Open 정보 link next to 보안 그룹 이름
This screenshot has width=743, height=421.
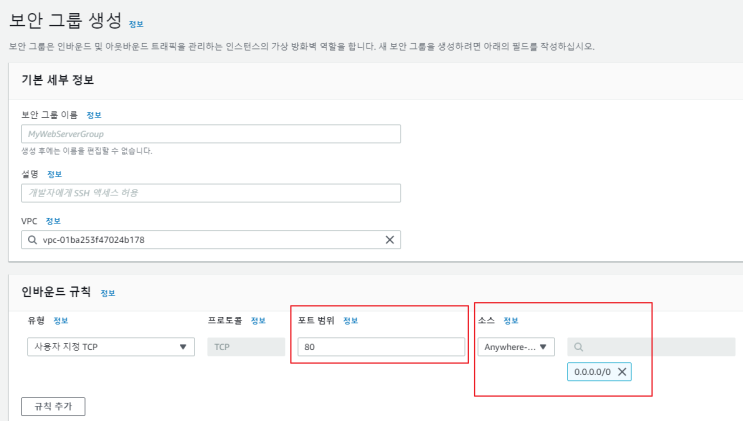point(94,115)
